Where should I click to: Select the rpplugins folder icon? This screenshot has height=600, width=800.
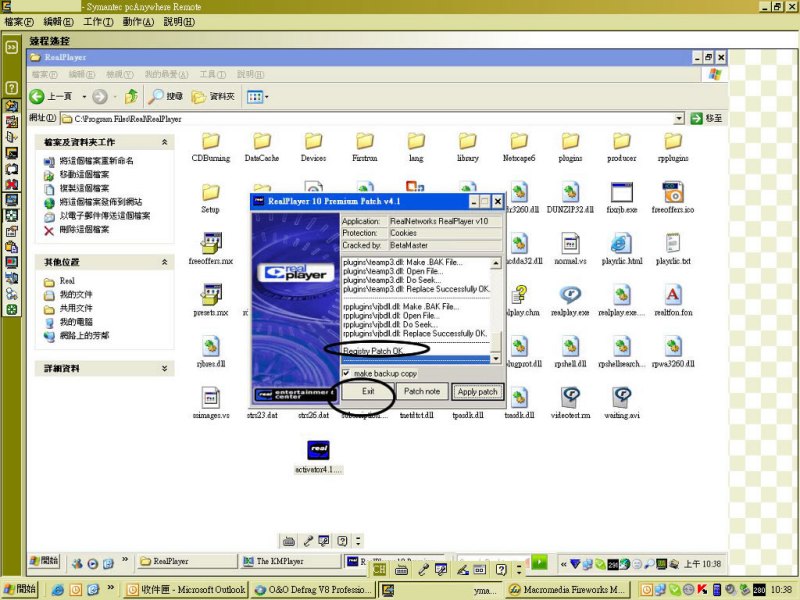pyautogui.click(x=673, y=141)
